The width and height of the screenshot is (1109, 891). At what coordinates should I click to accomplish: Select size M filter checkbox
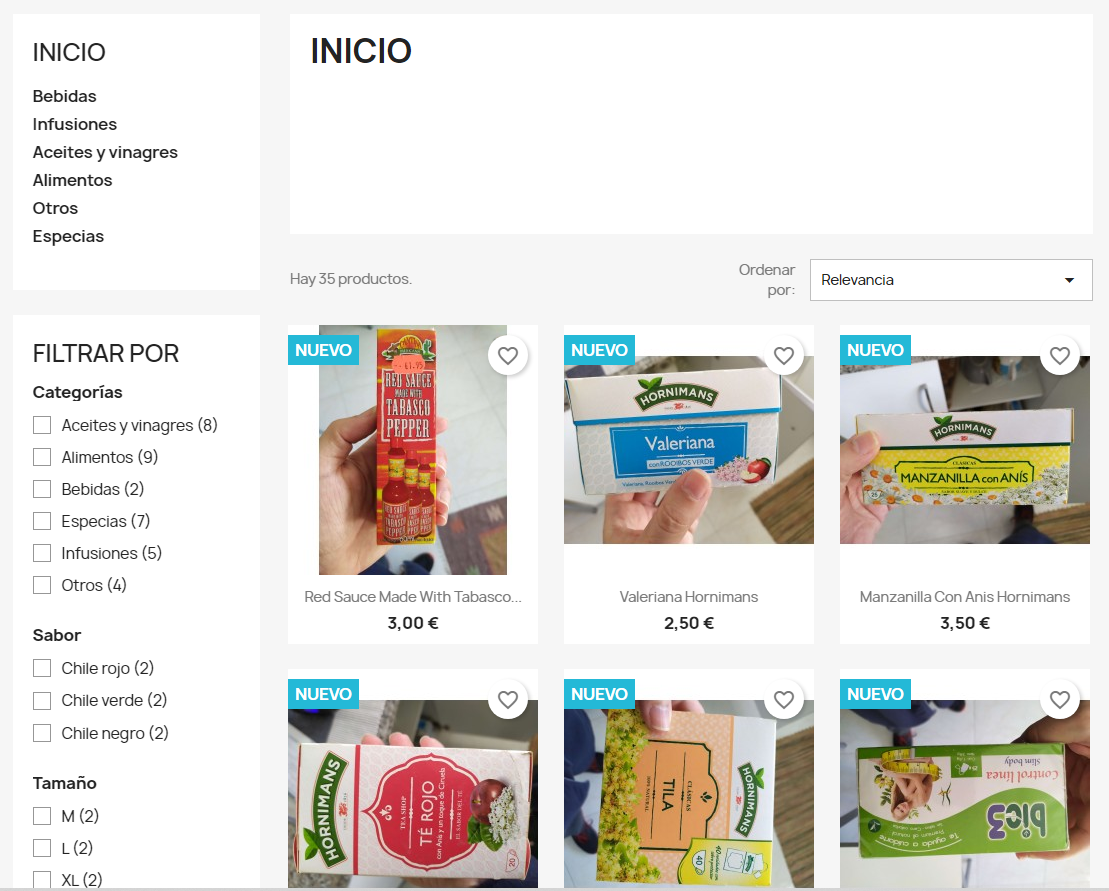42,816
